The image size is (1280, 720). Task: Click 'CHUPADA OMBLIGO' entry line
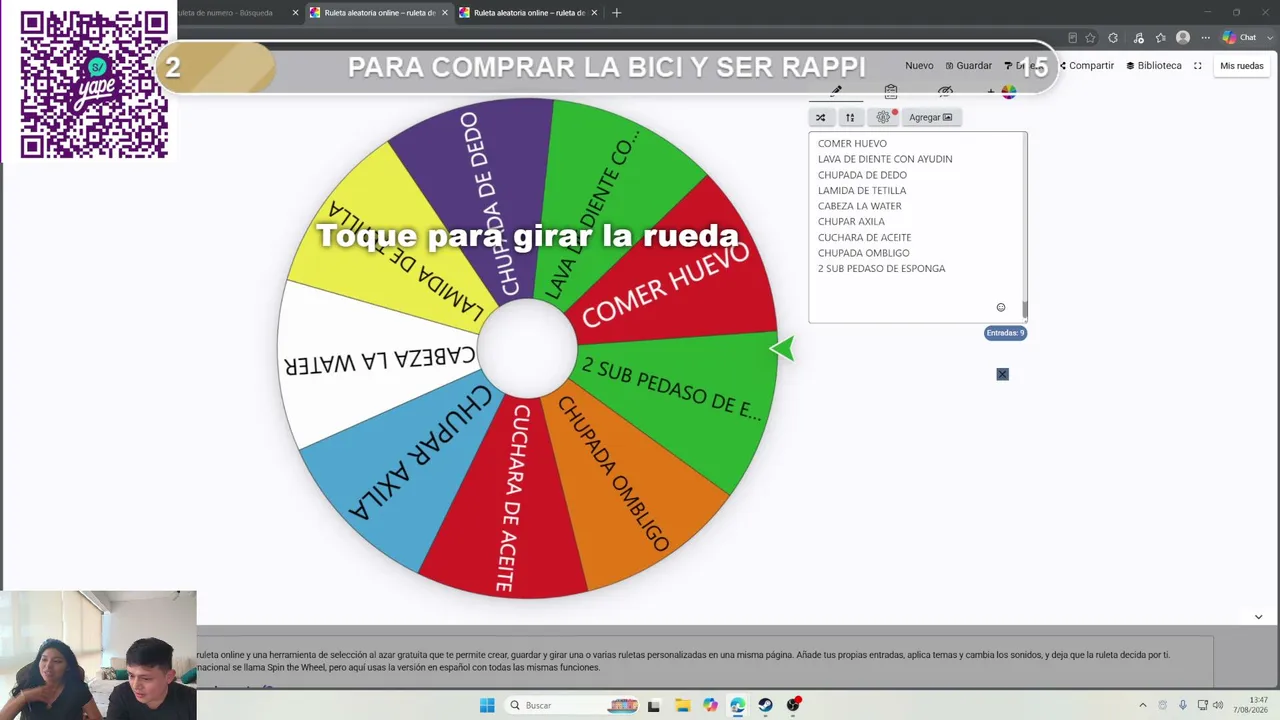point(864,253)
